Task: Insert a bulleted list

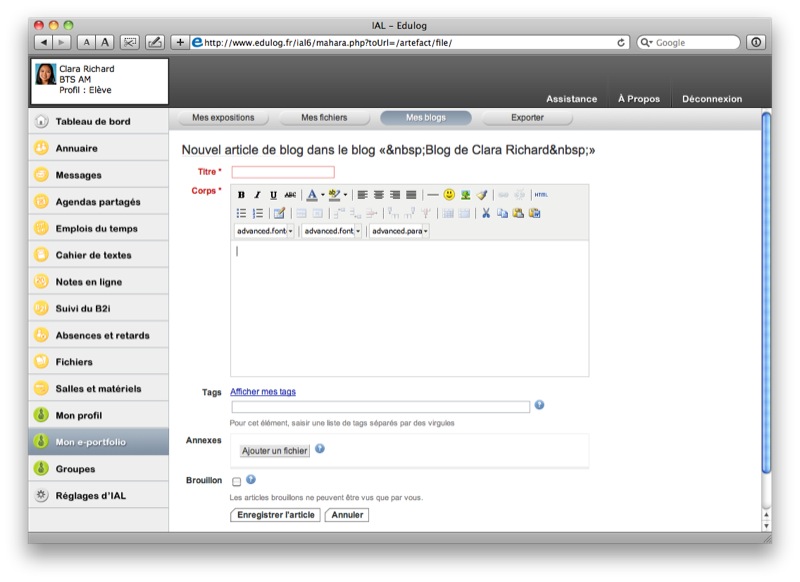Action: click(241, 213)
